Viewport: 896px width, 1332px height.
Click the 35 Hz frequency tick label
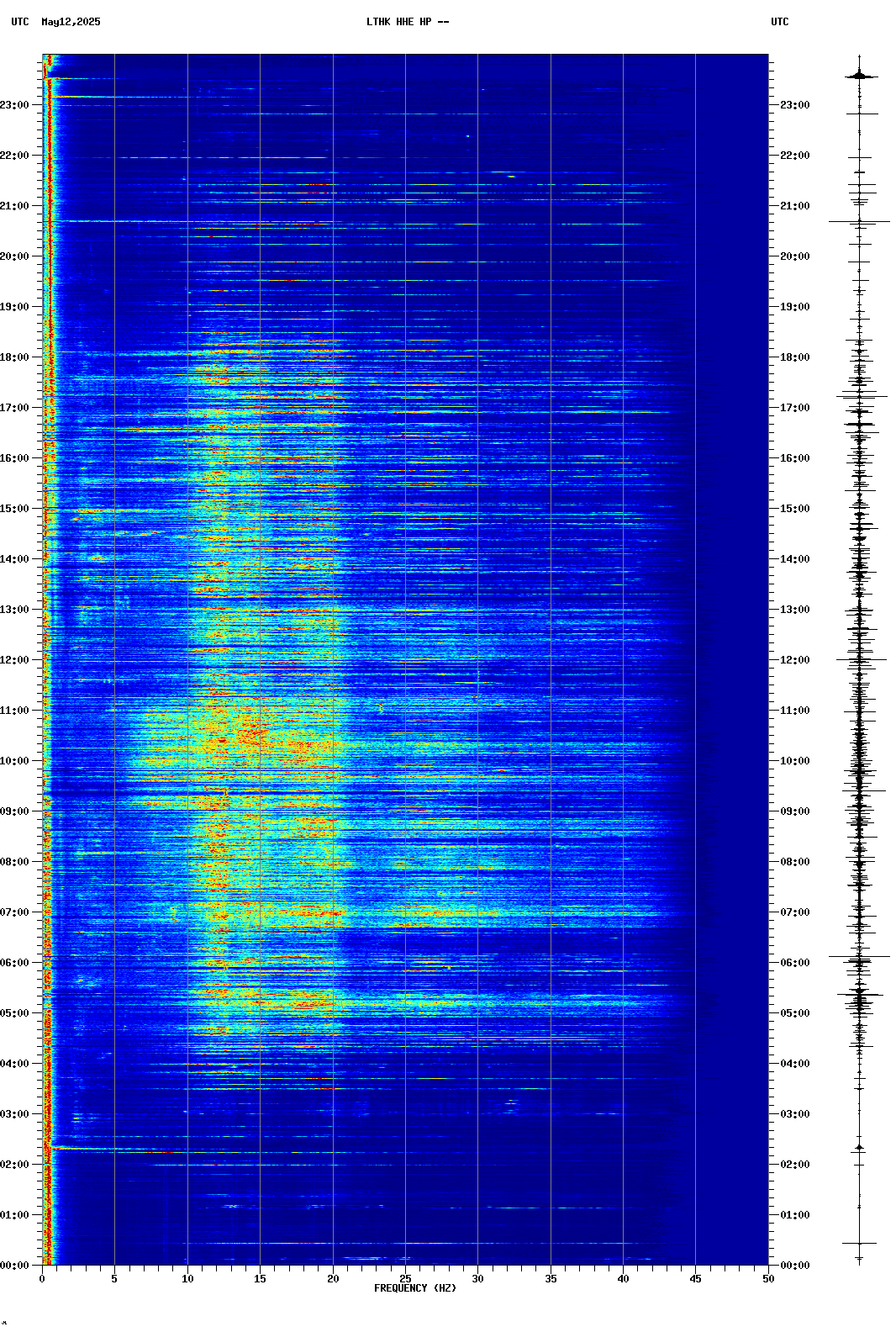click(x=551, y=1279)
